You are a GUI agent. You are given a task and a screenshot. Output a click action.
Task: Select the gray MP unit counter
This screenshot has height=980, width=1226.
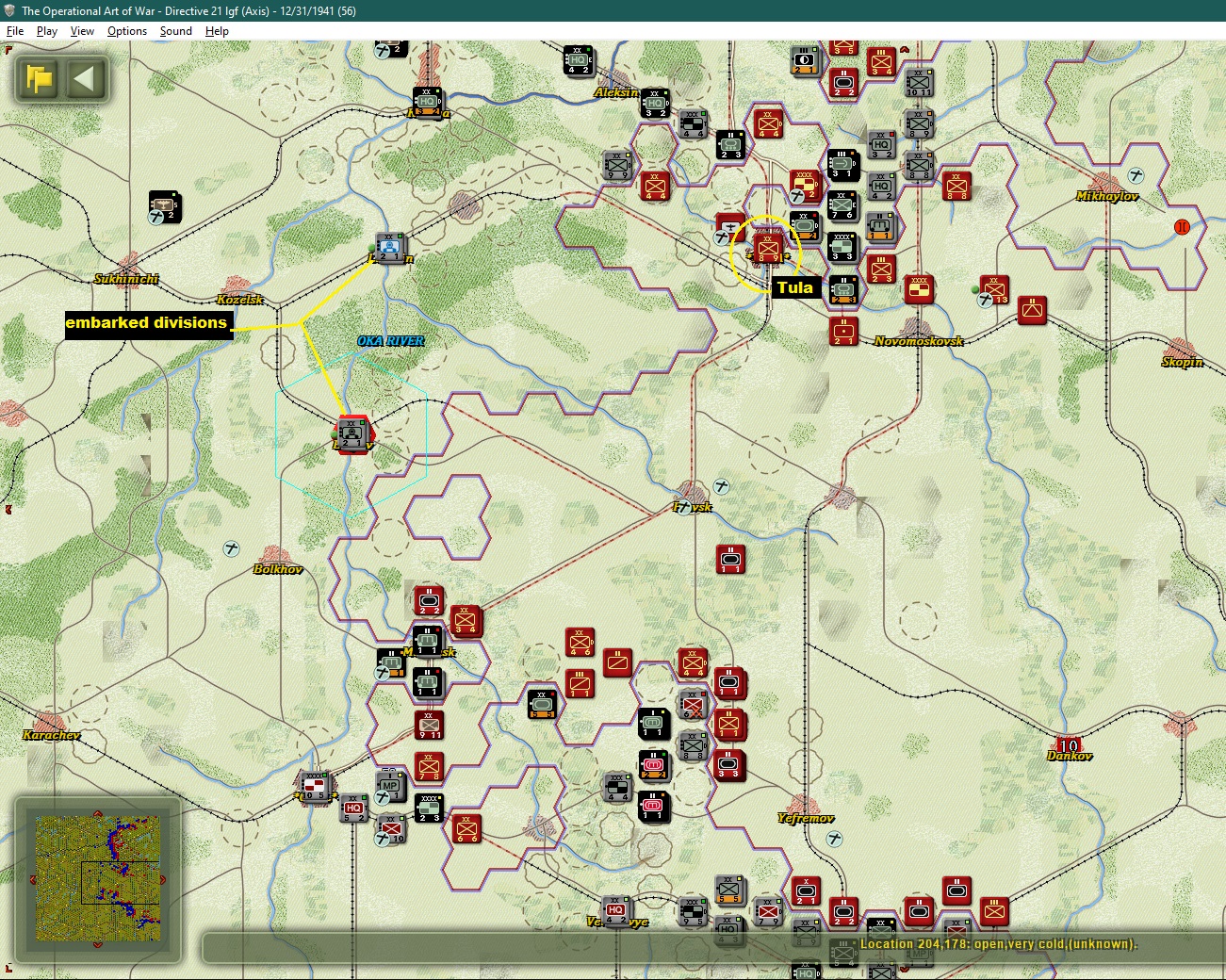[x=390, y=786]
